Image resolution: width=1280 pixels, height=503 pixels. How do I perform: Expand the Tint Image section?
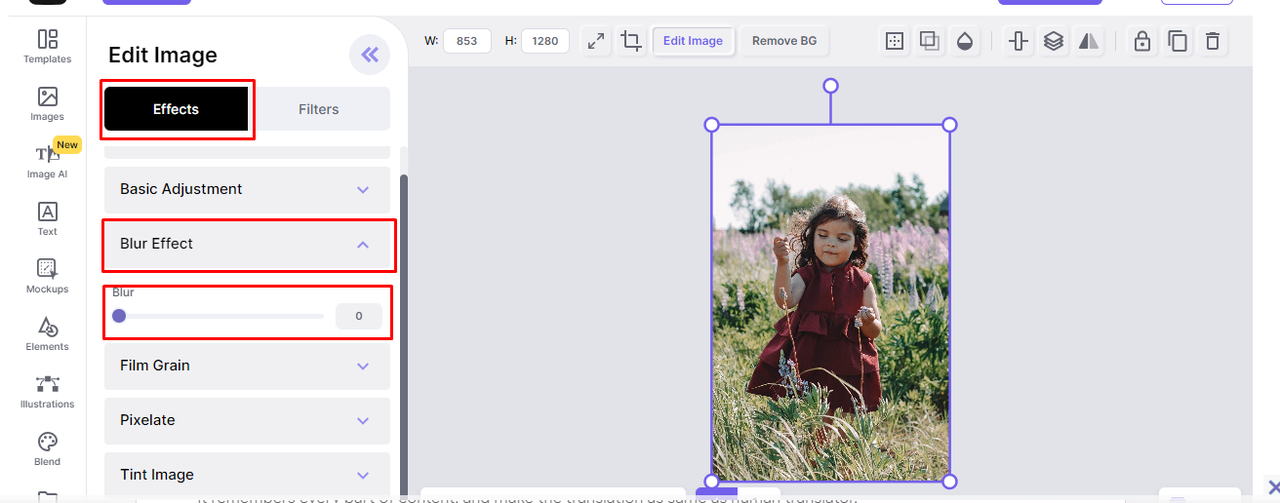[x=247, y=475]
